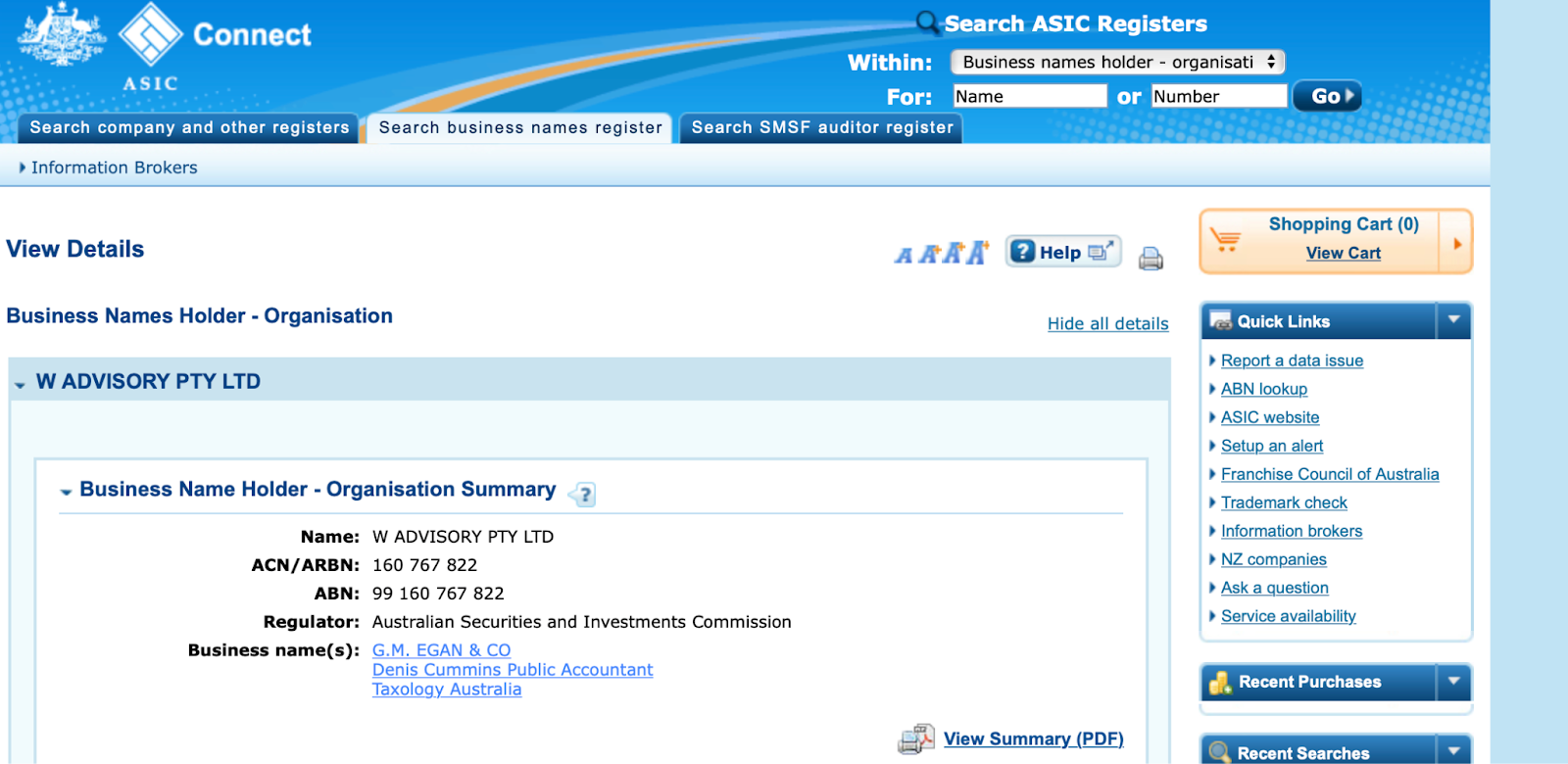Open the Help popup button
Viewport: 1568px width, 764px height.
click(1063, 252)
